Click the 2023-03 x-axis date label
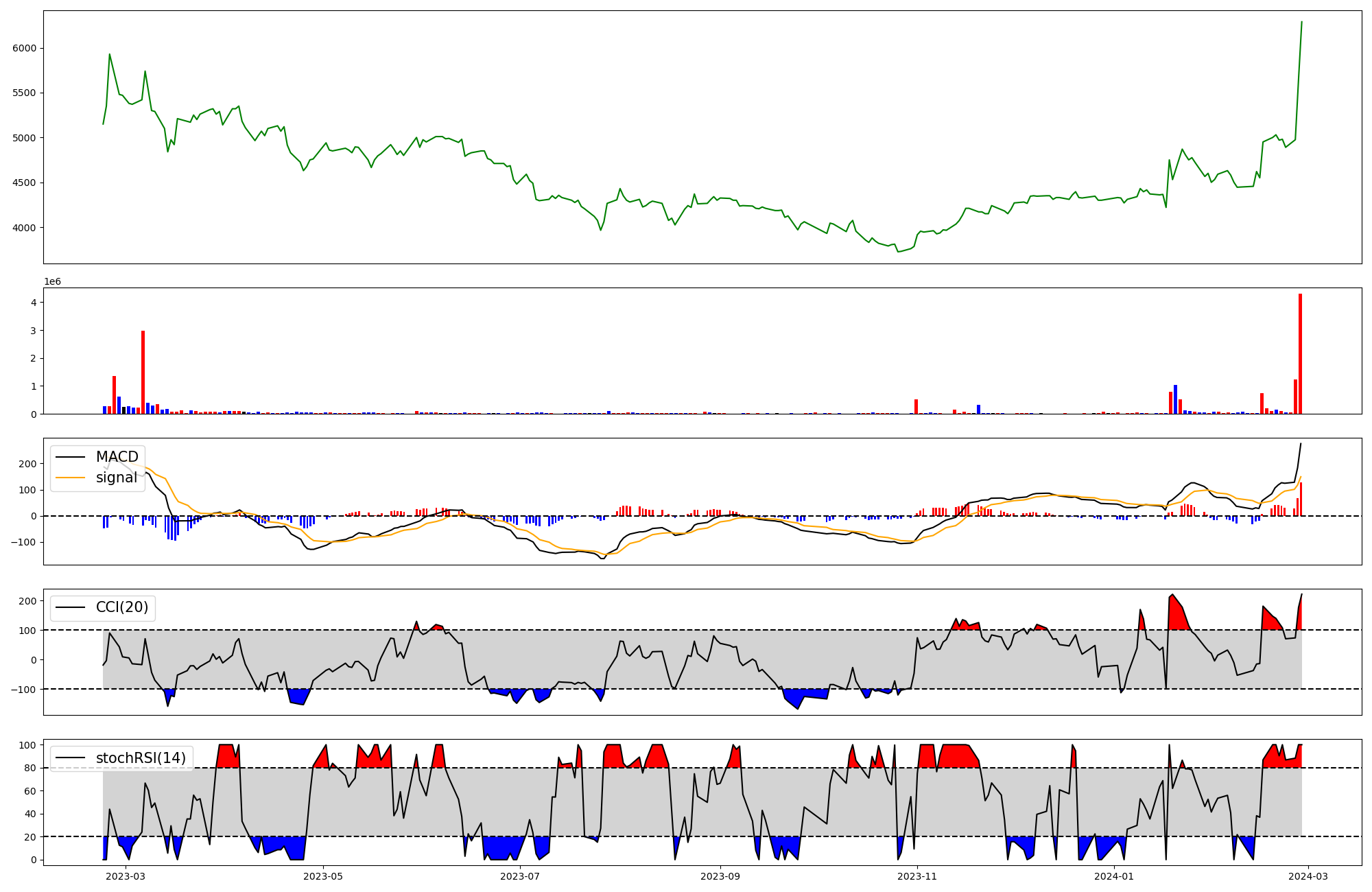Image resolution: width=1372 pixels, height=892 pixels. [x=126, y=876]
